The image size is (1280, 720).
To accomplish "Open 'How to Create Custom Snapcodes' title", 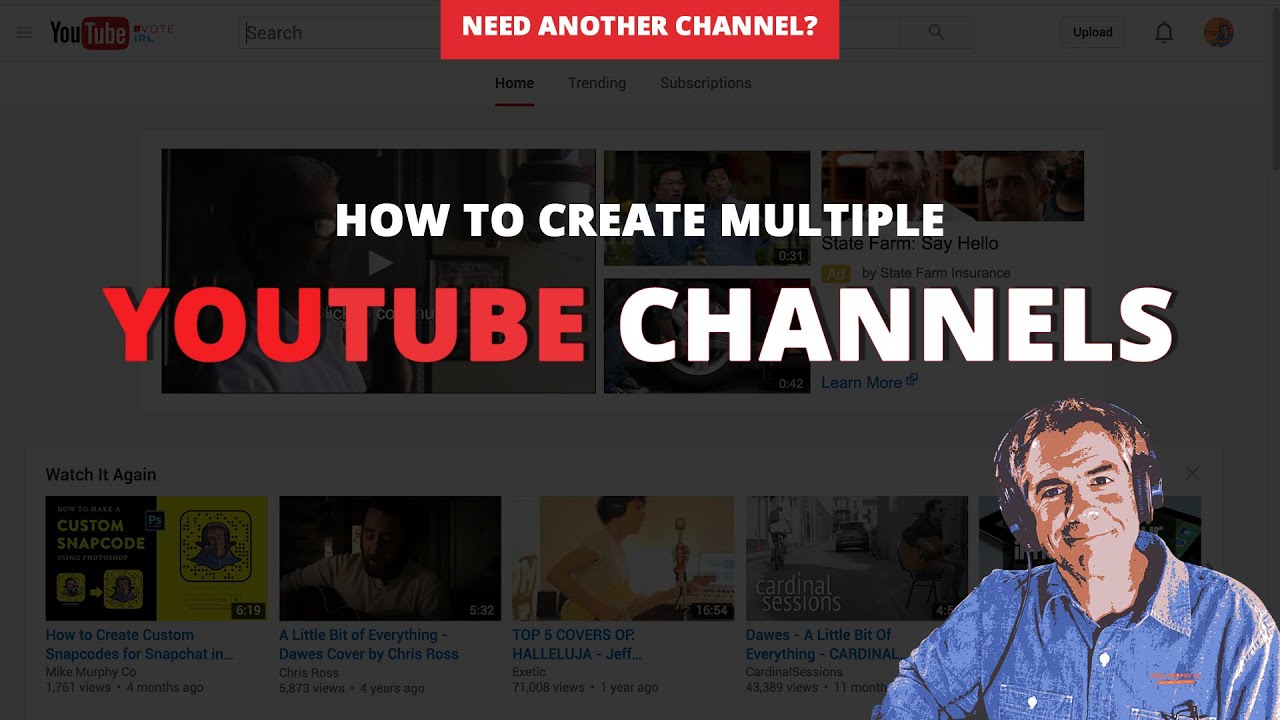I will [x=140, y=644].
